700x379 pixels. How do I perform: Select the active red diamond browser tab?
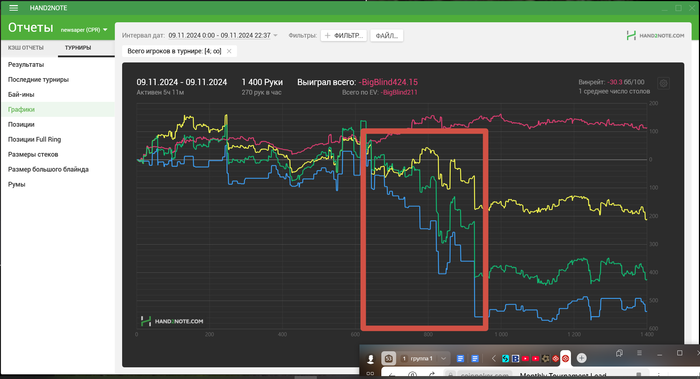(x=566, y=358)
